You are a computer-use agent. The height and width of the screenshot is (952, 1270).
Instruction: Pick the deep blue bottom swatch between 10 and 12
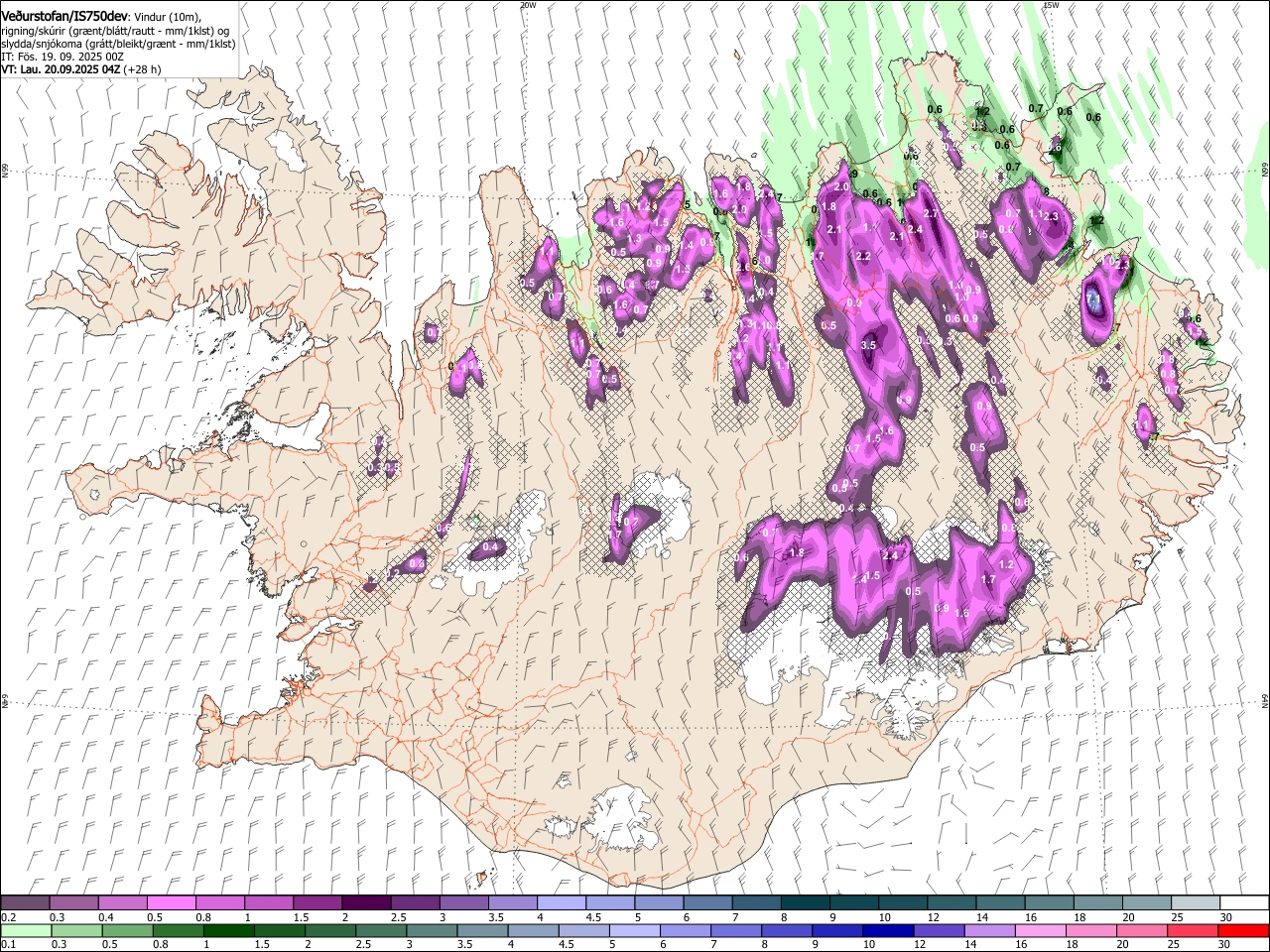tap(888, 930)
